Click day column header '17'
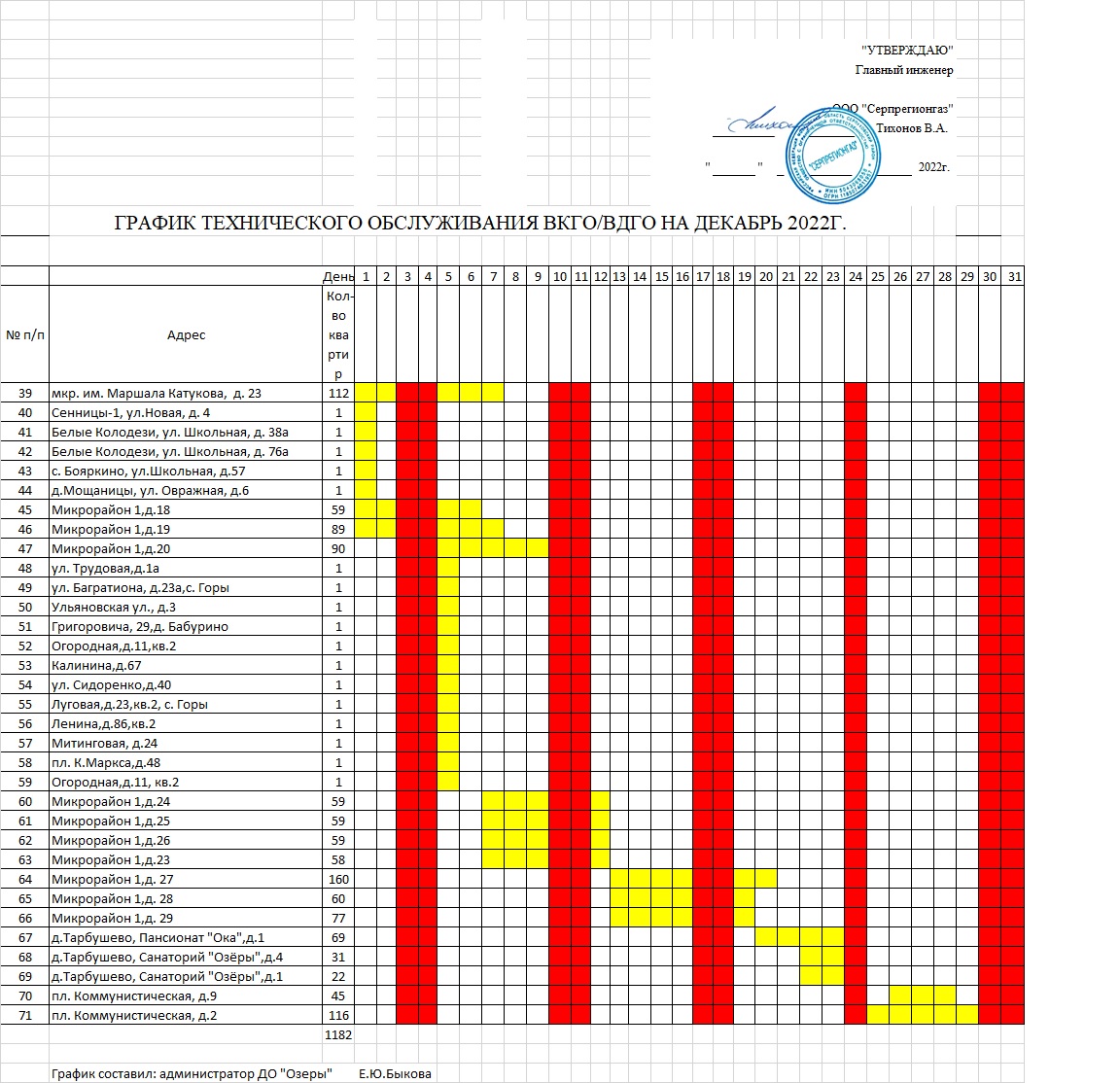1120x1083 pixels. (704, 276)
